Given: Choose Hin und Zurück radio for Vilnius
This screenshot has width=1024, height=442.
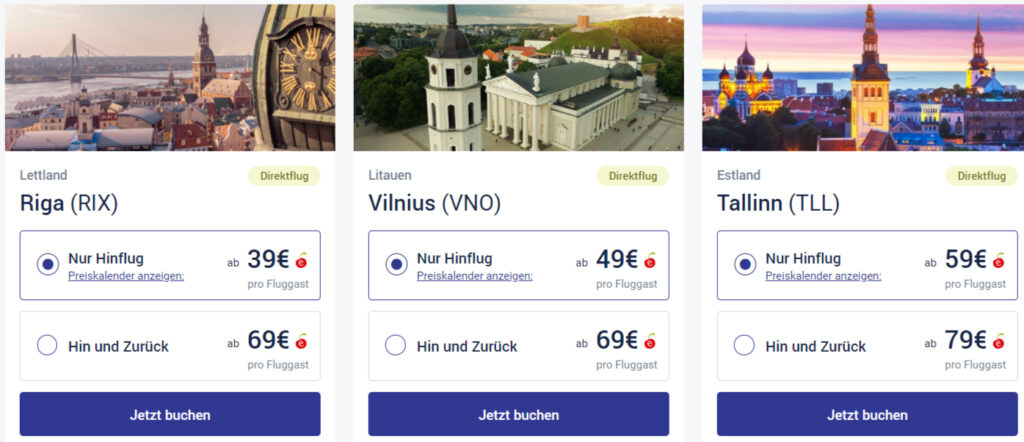Looking at the screenshot, I should [x=396, y=346].
